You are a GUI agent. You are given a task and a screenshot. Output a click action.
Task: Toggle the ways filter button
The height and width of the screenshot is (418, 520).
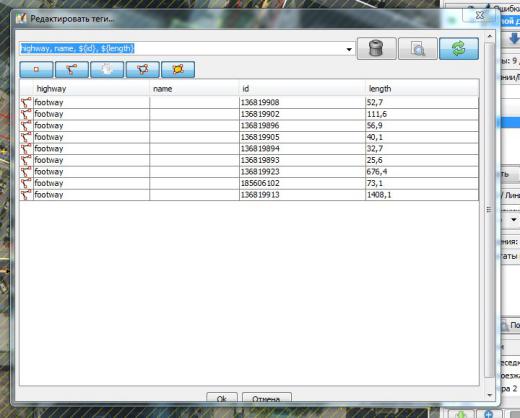[72, 69]
